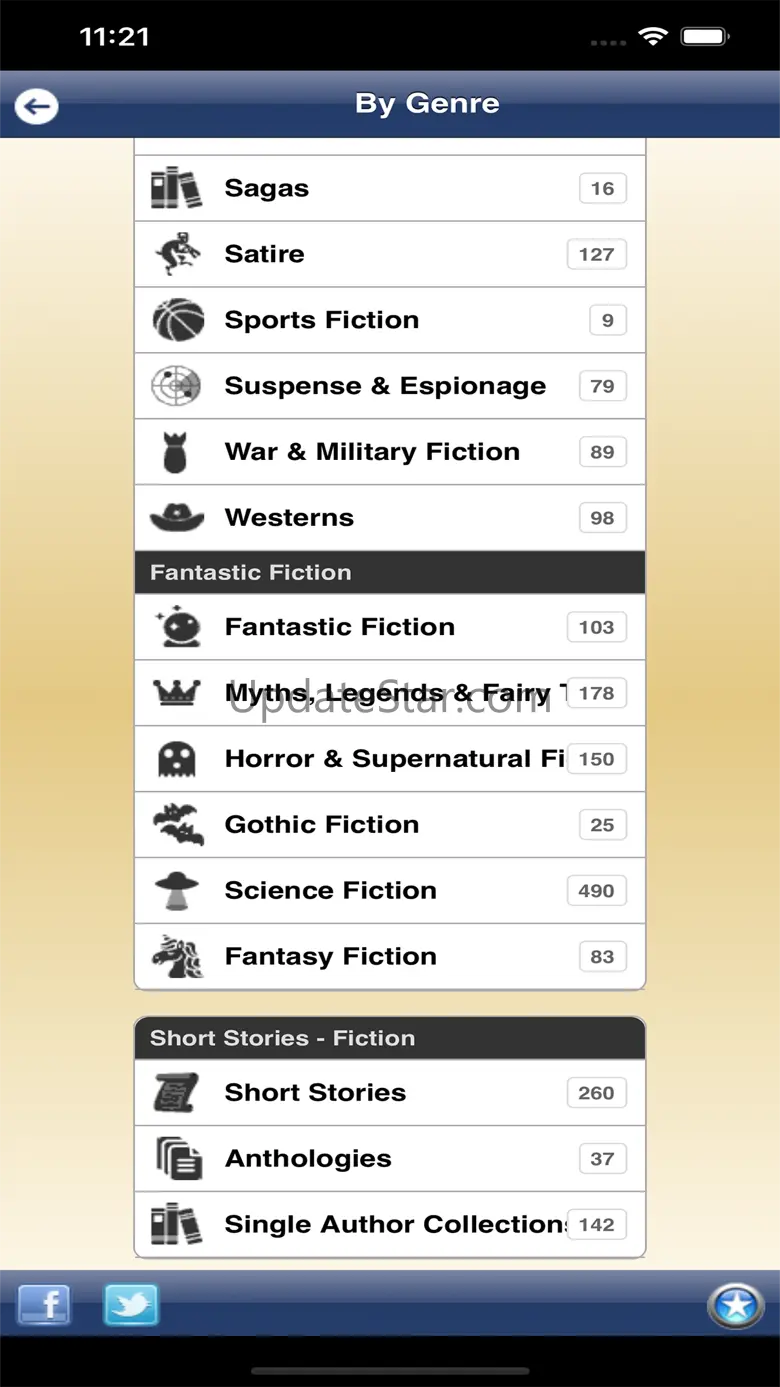
Task: Open the Sagas genre
Action: (x=389, y=189)
